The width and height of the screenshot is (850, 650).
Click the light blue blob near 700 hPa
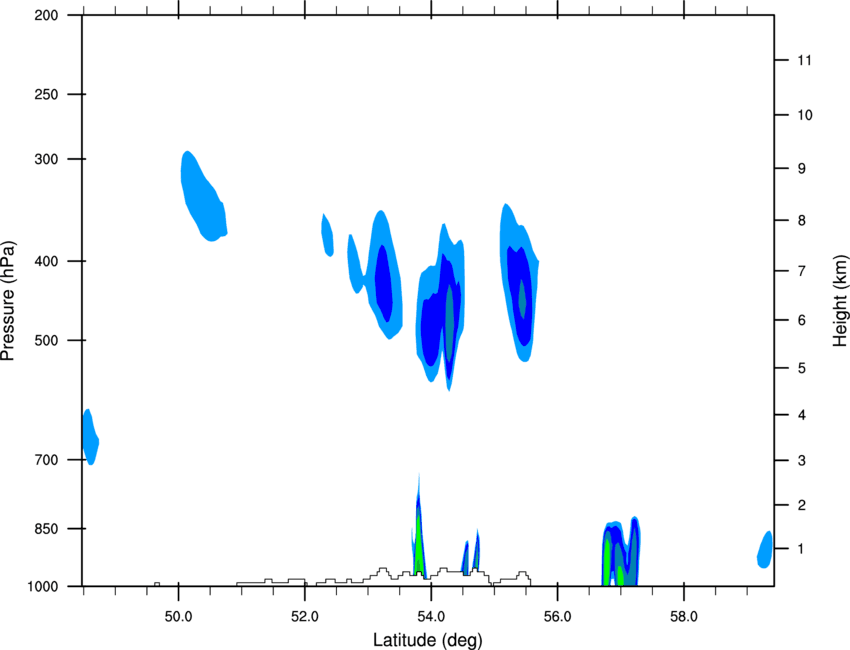pos(91,437)
